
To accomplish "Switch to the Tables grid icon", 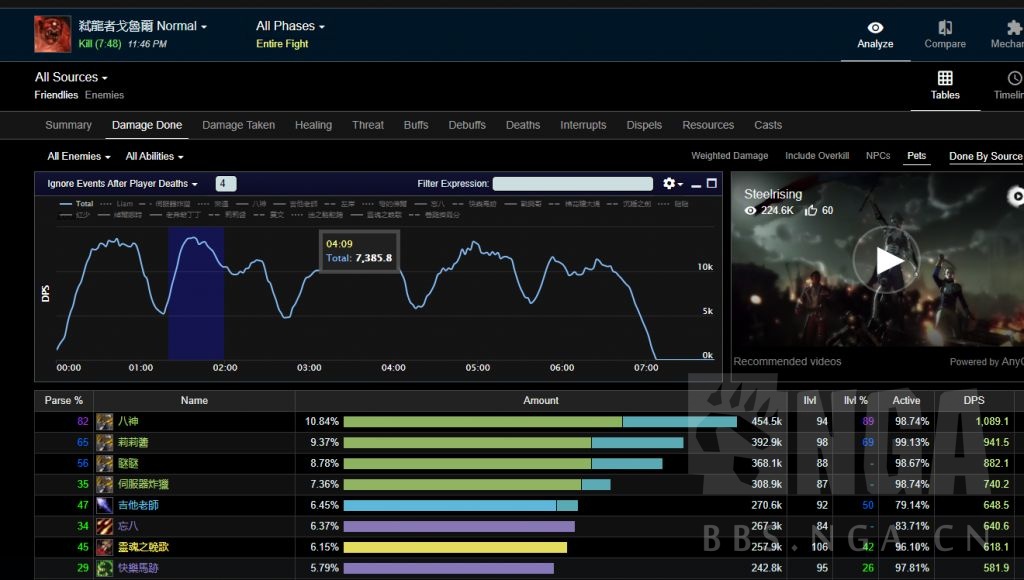I will [x=945, y=78].
